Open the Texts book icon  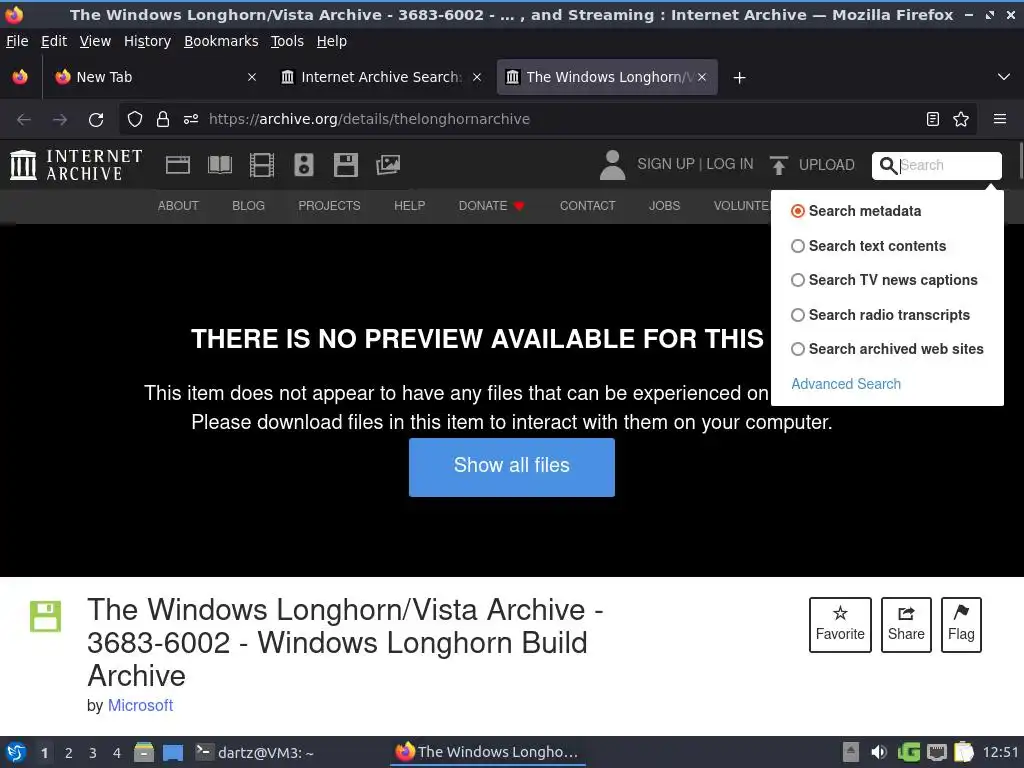[x=219, y=165]
